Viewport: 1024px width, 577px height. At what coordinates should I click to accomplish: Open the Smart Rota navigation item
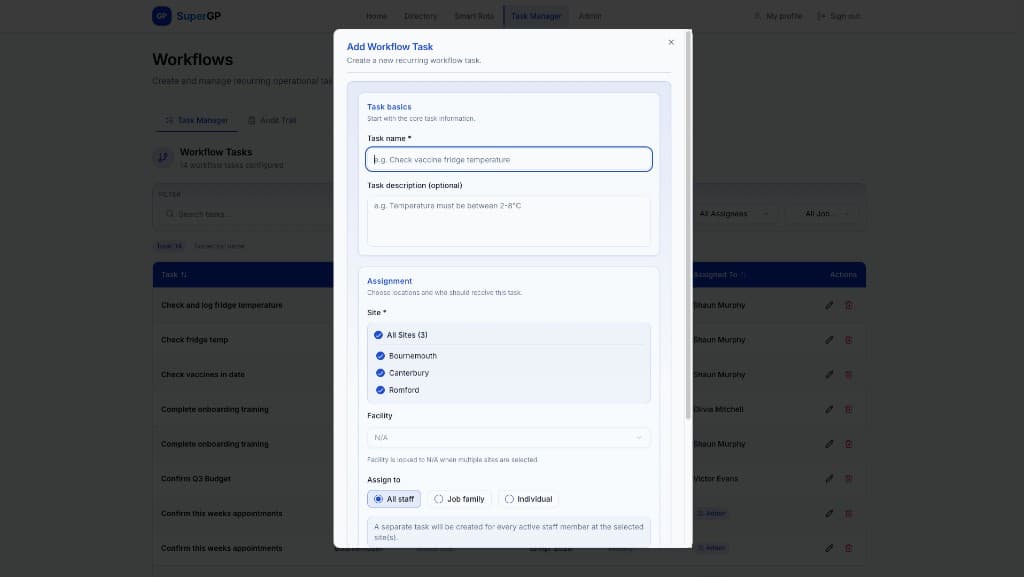pos(474,16)
